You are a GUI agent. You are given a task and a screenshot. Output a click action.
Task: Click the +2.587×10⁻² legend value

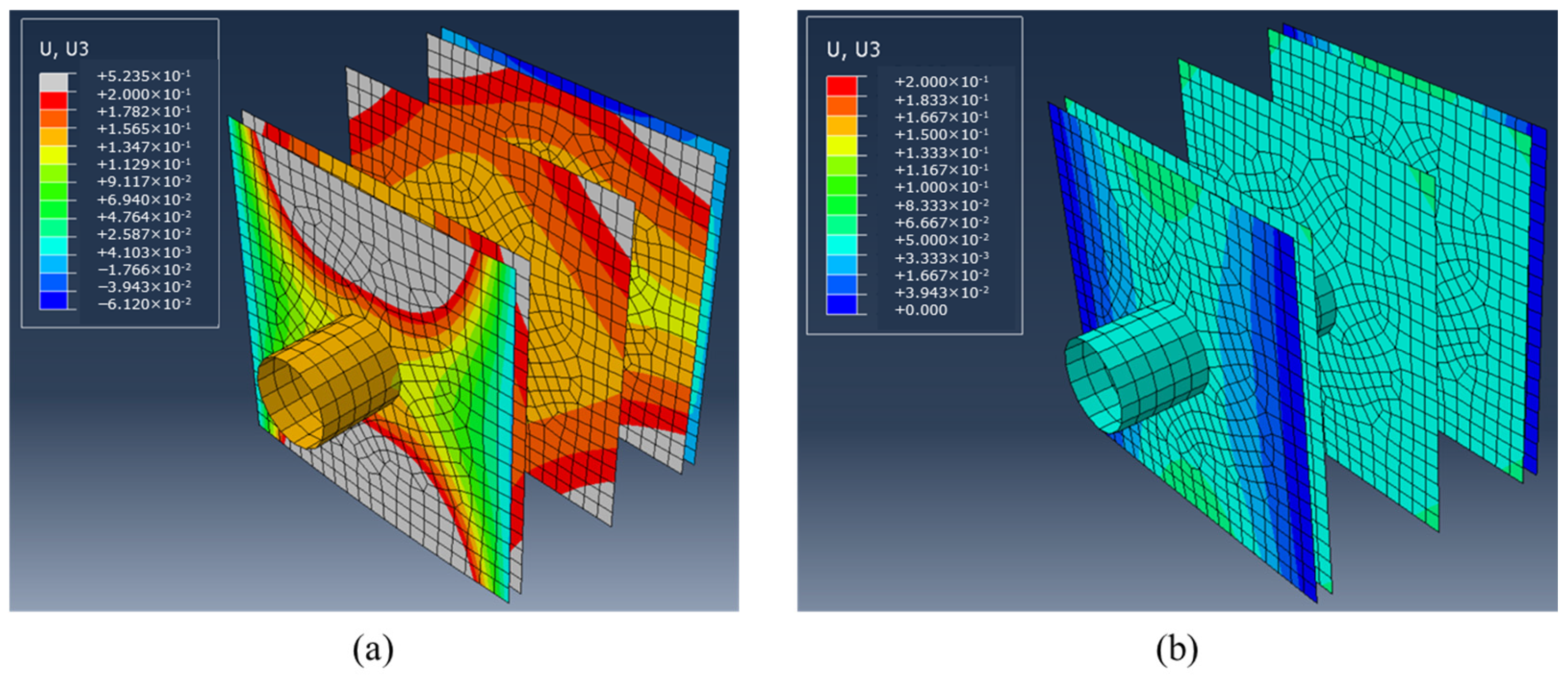(144, 234)
